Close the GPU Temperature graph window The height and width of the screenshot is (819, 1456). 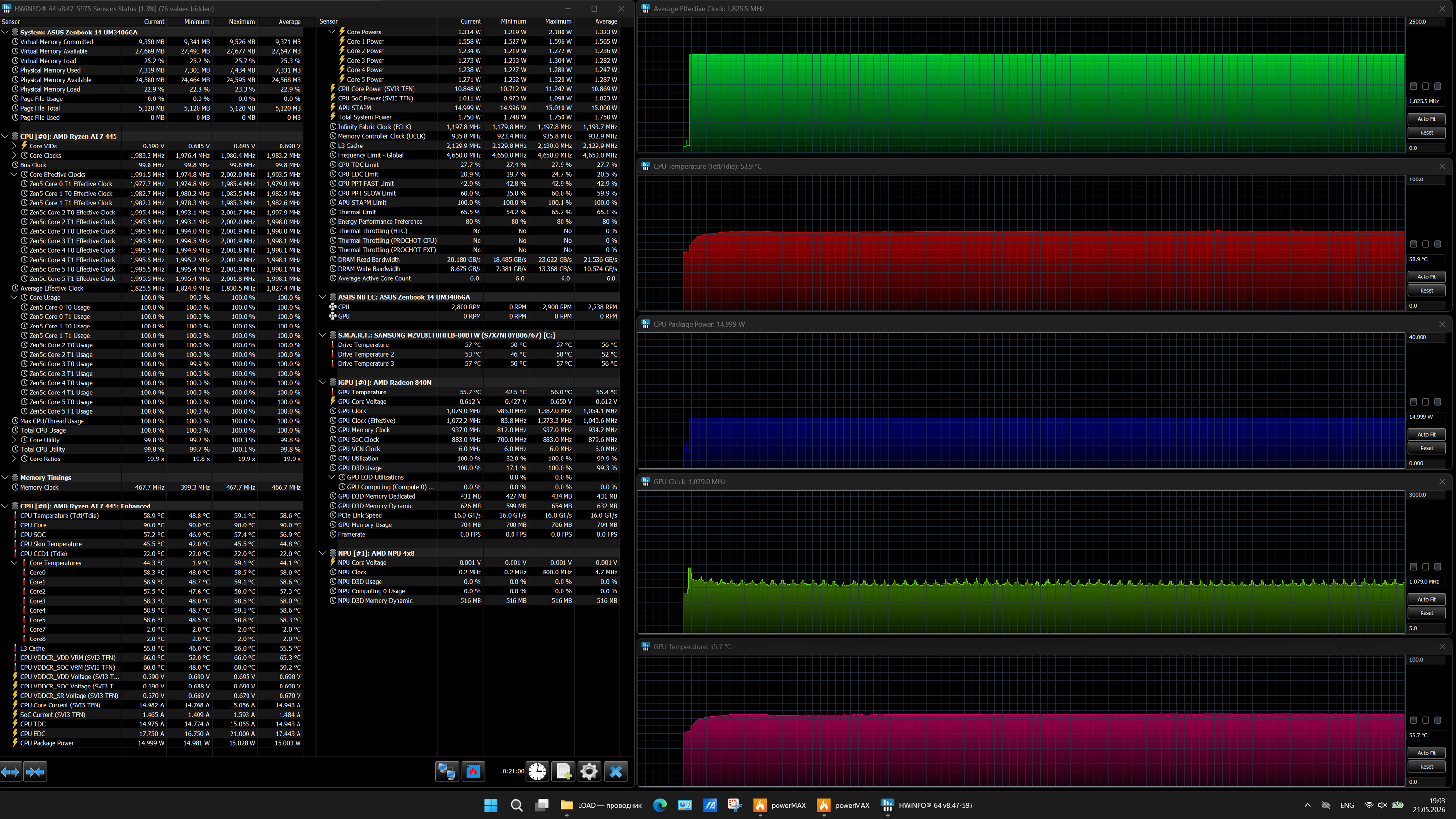click(x=1442, y=647)
